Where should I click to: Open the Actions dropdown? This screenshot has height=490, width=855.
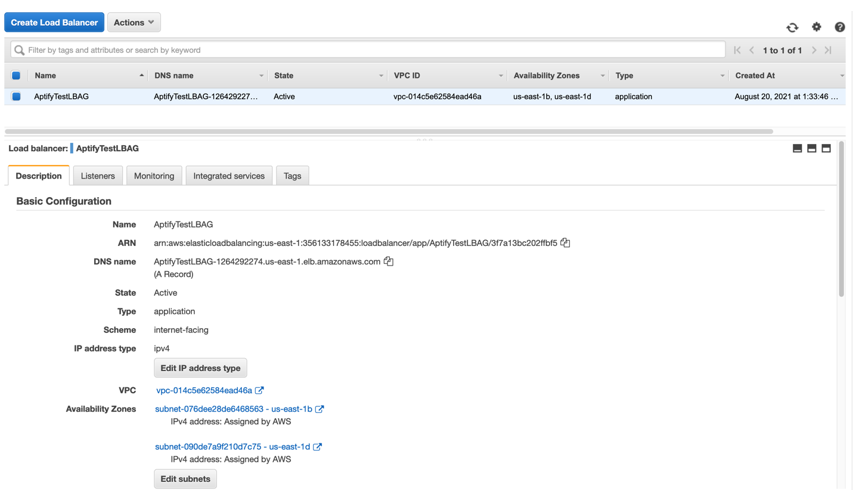134,22
